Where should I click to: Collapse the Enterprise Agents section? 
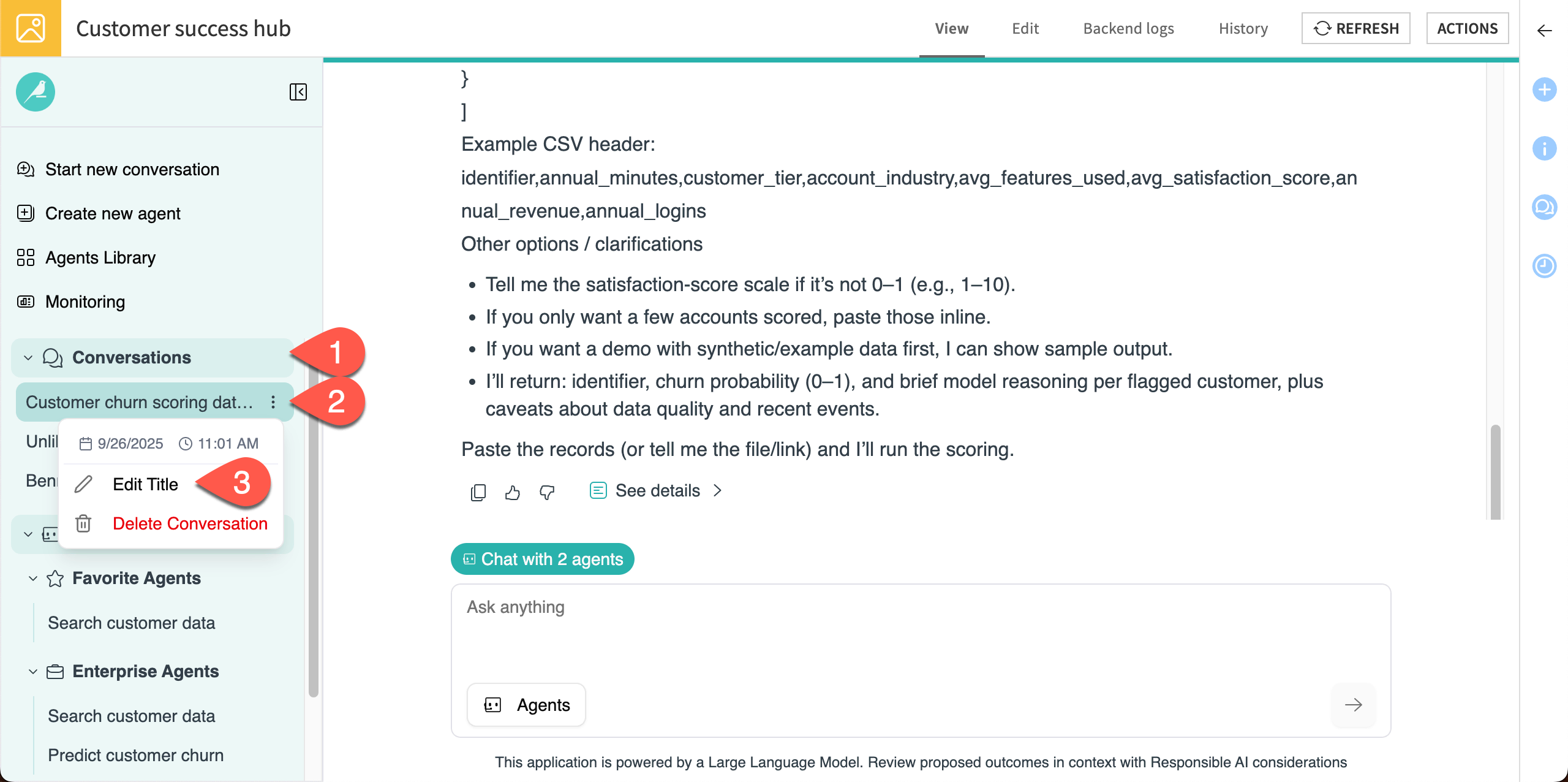click(x=33, y=672)
